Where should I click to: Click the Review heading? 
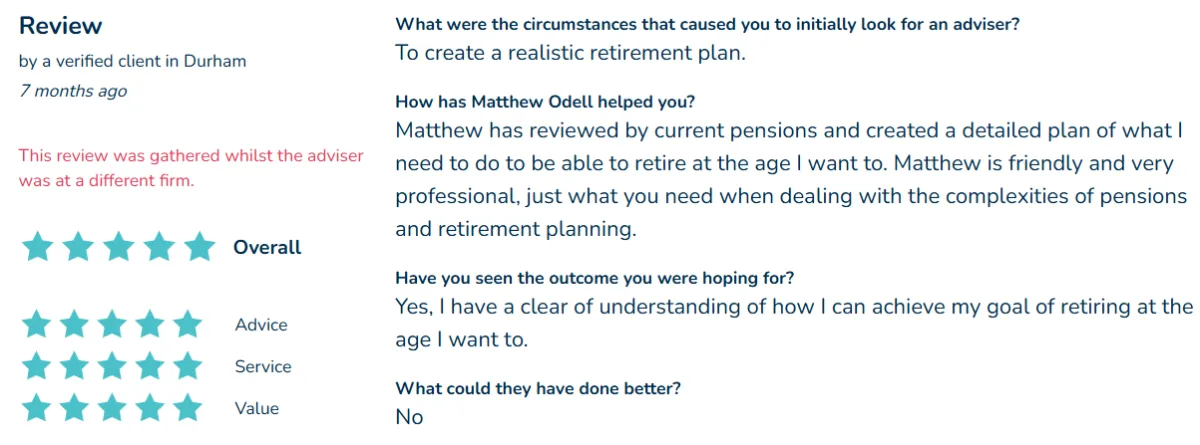coord(61,25)
